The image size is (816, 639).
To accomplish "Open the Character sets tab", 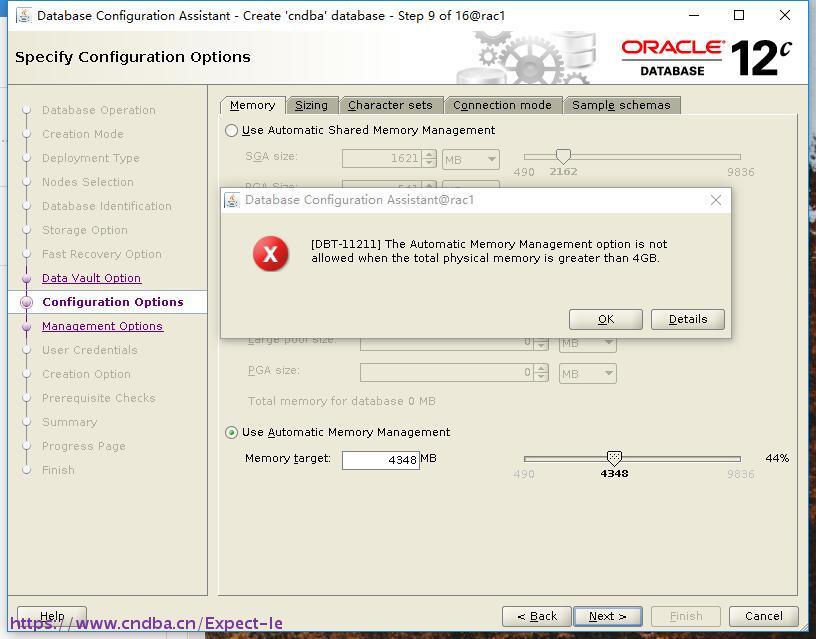I will point(390,105).
